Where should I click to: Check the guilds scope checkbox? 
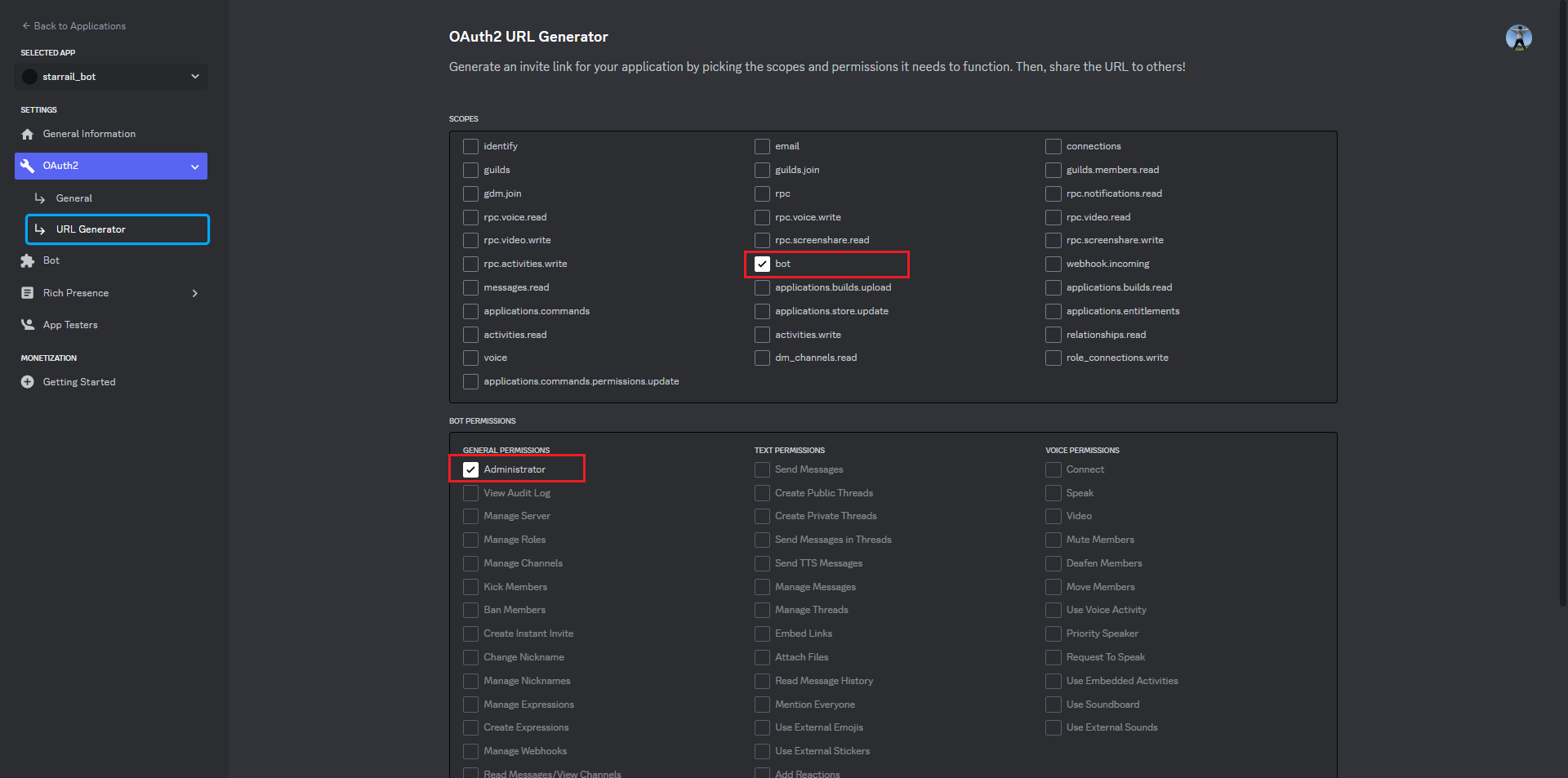470,170
